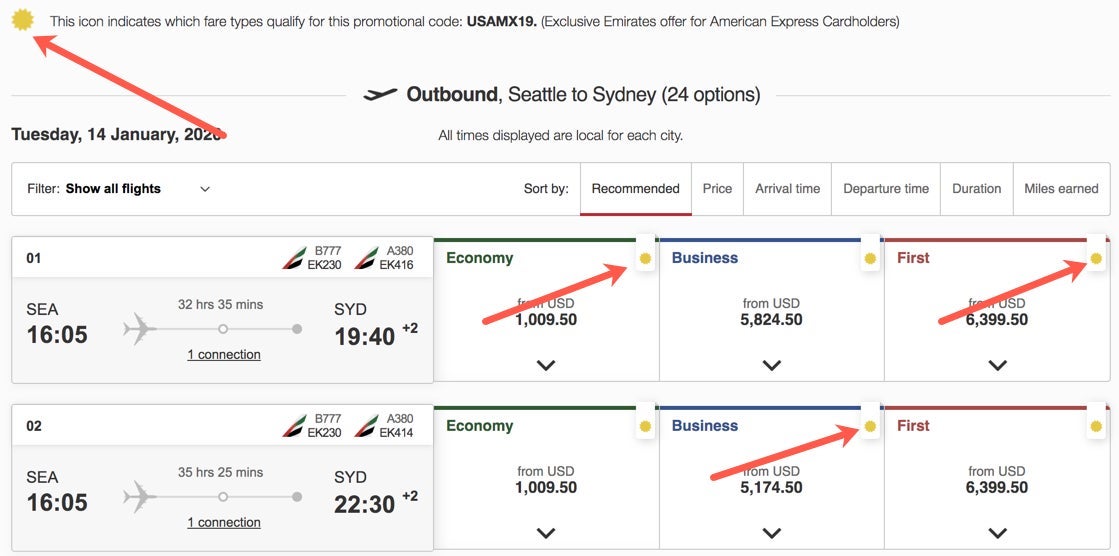Click promo icon on flight 02 Business fare

(870, 427)
